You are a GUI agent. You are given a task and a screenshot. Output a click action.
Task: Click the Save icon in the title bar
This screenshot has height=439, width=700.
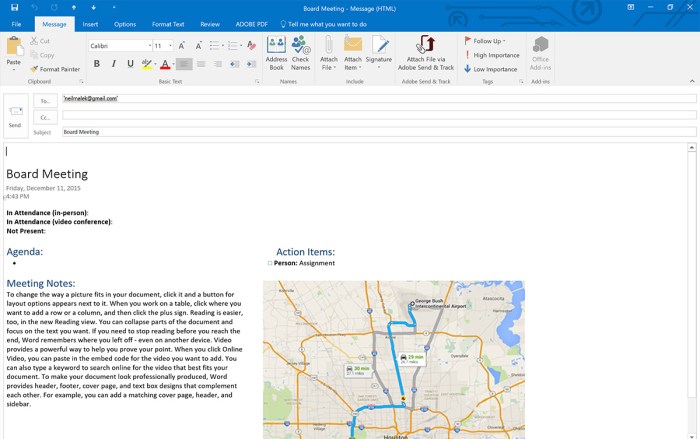tap(14, 7)
